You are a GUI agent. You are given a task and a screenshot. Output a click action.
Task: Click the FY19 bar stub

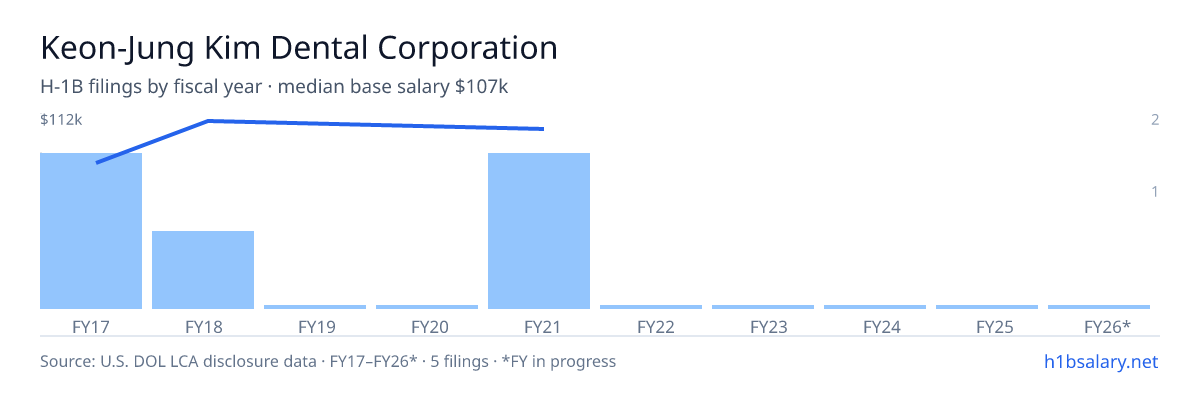(315, 307)
